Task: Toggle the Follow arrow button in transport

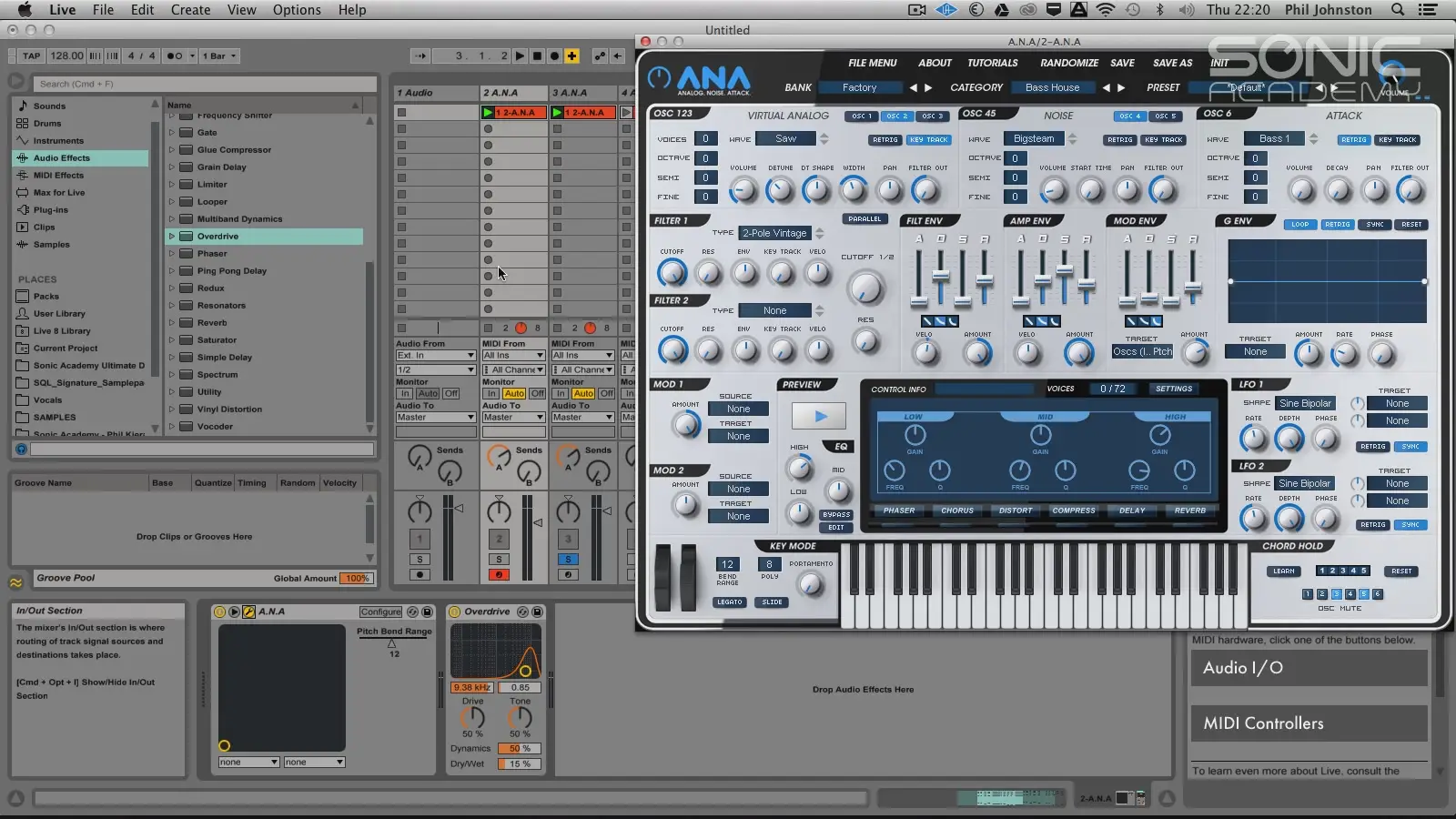Action: [420, 56]
